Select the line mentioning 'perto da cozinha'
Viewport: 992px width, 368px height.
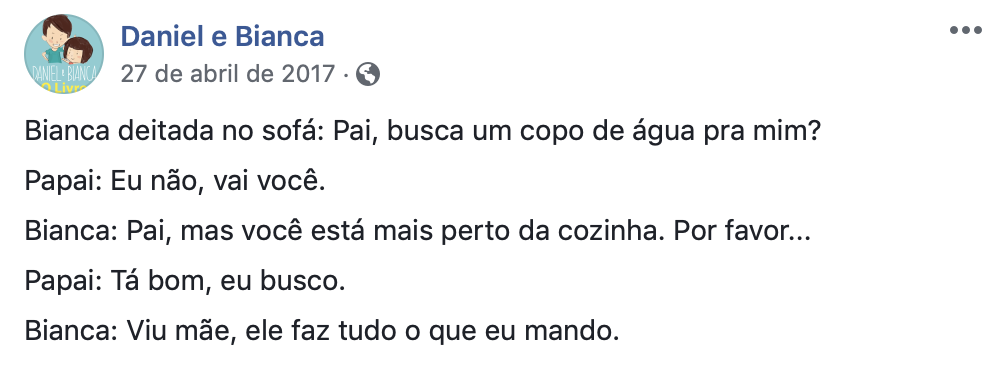418,231
